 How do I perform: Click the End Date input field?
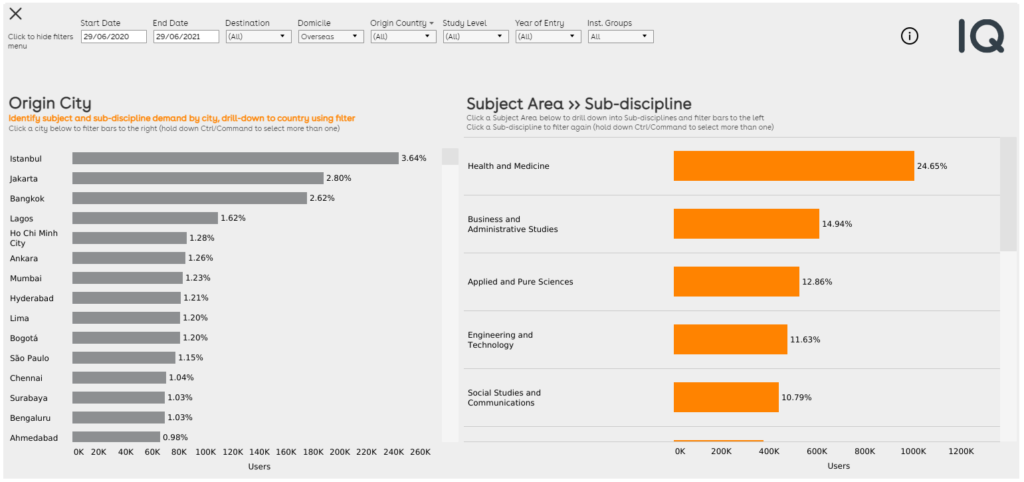185,37
